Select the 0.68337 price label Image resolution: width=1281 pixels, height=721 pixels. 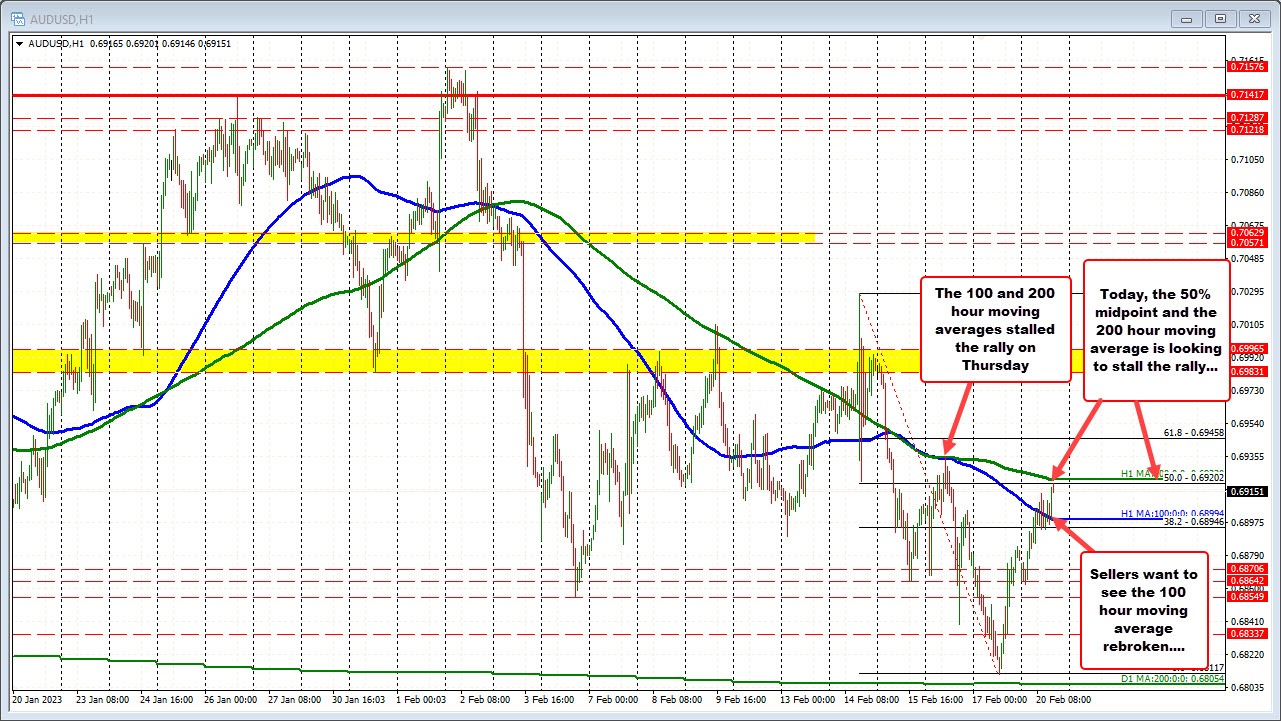[x=1247, y=633]
